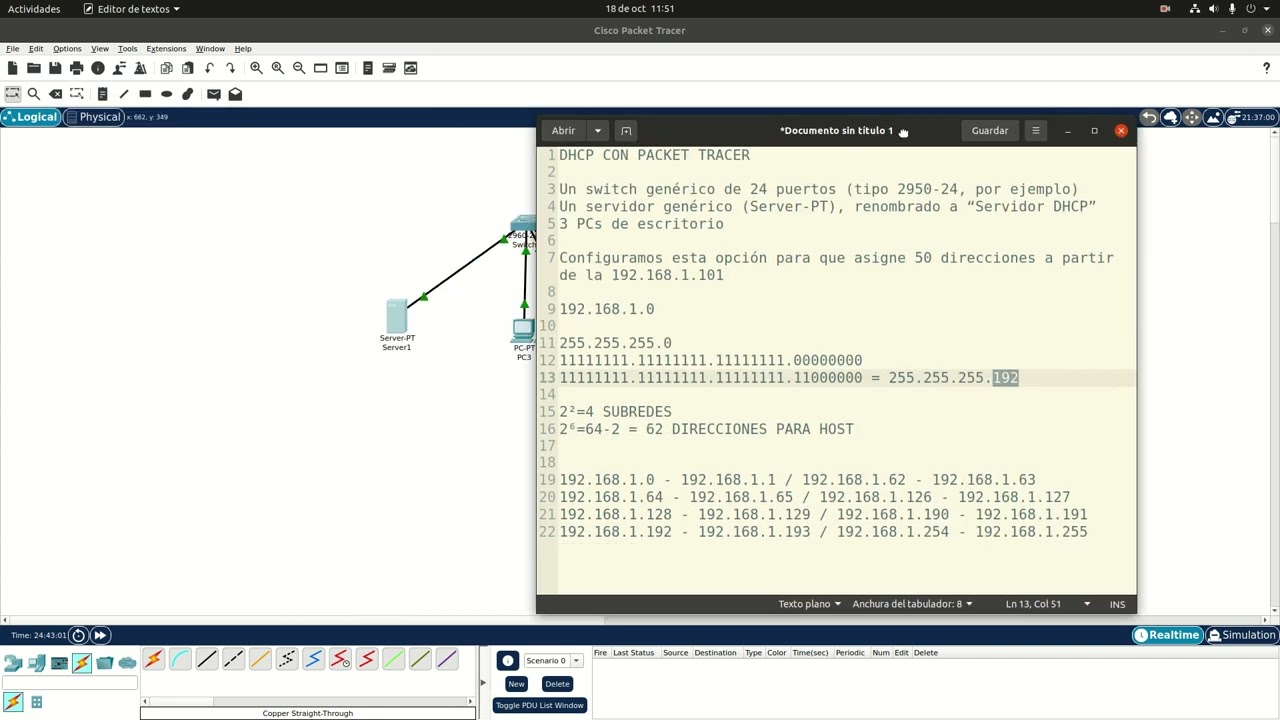
Task: Select the Copper Straight-Through black cable
Action: pyautogui.click(x=207, y=659)
